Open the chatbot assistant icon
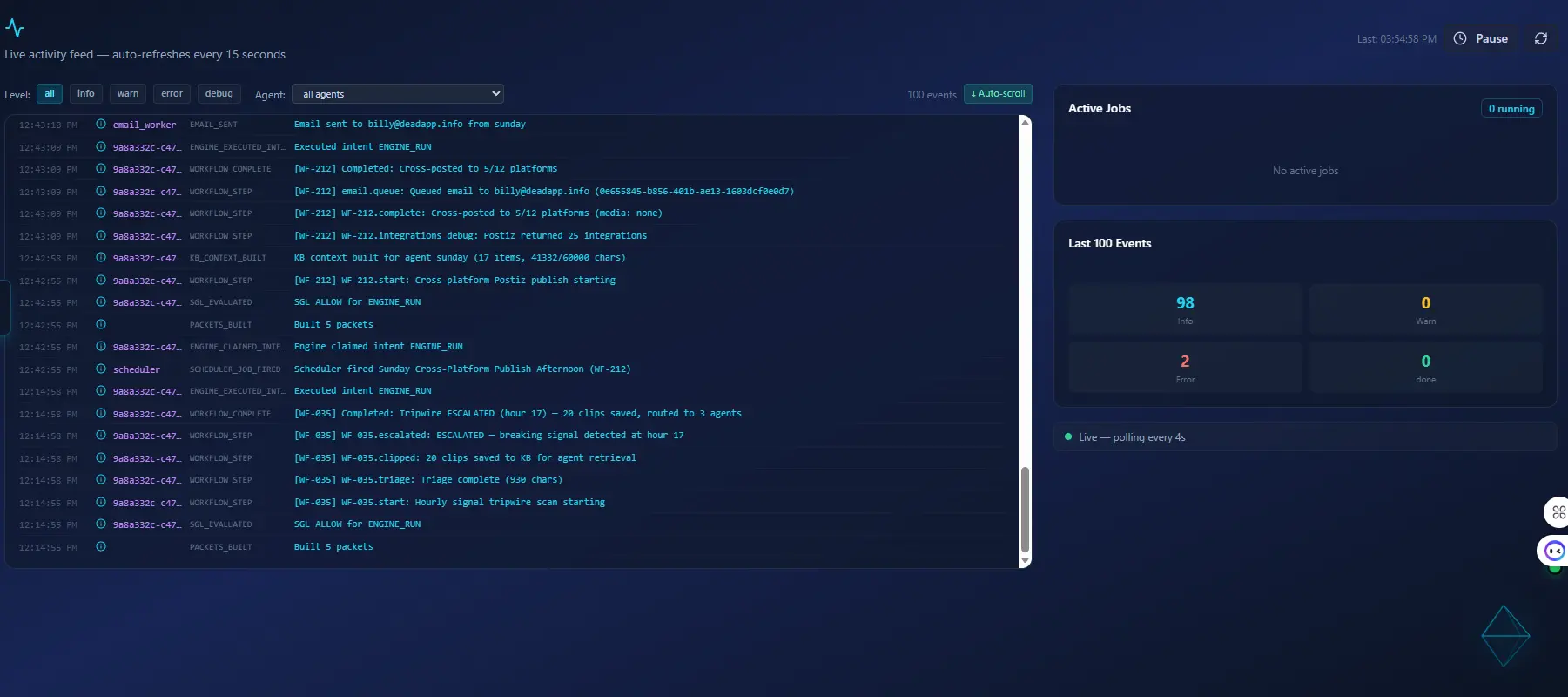Viewport: 1568px width, 697px height. pos(1554,551)
